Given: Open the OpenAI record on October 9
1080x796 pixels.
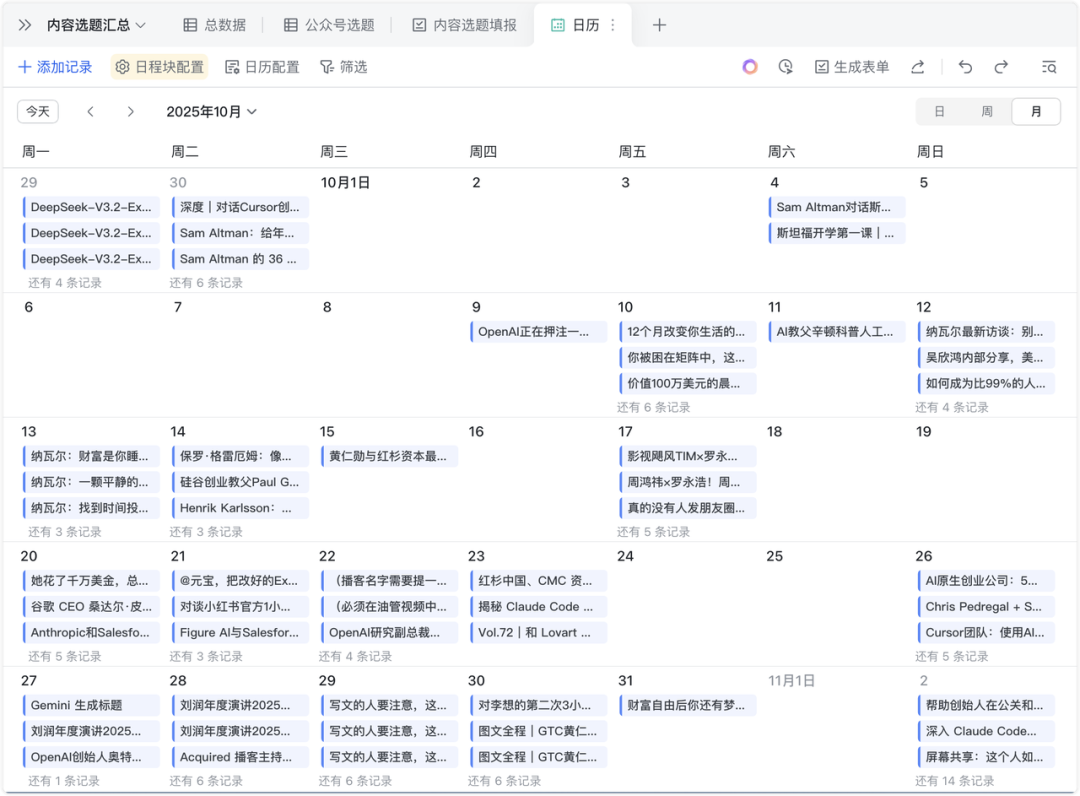Looking at the screenshot, I should point(537,331).
